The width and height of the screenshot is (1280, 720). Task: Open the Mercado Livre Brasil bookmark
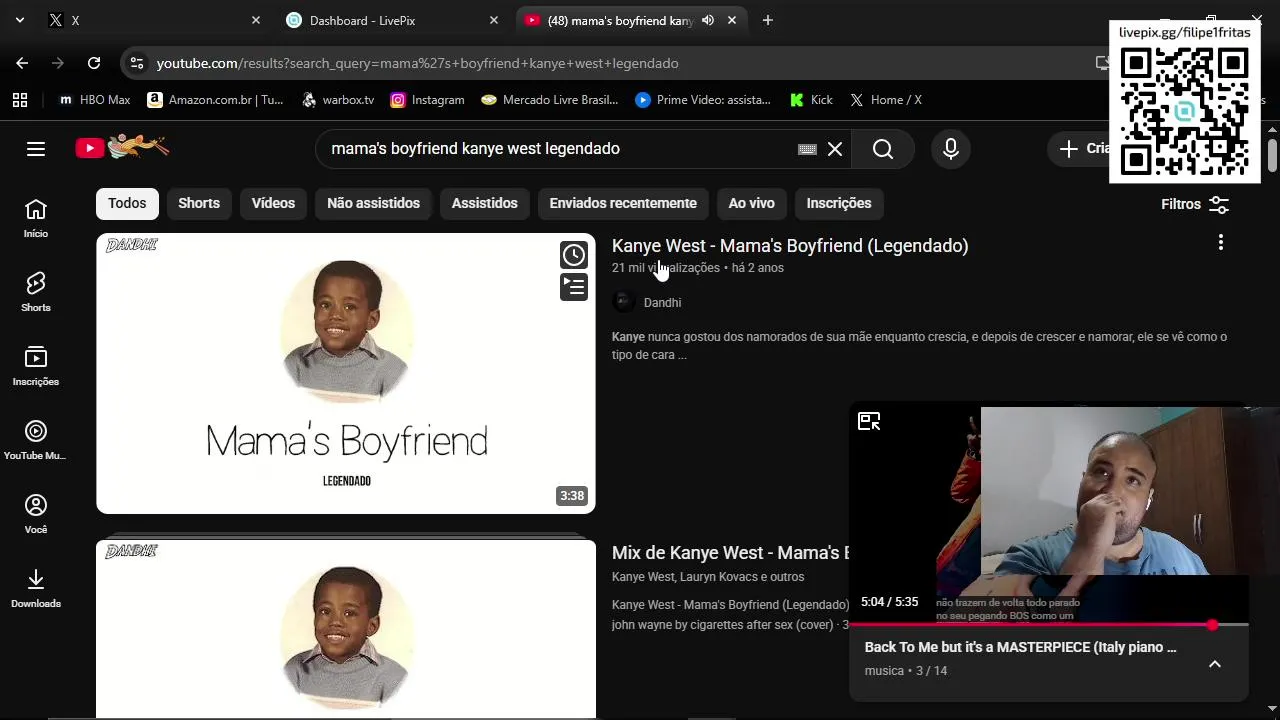pyautogui.click(x=550, y=100)
